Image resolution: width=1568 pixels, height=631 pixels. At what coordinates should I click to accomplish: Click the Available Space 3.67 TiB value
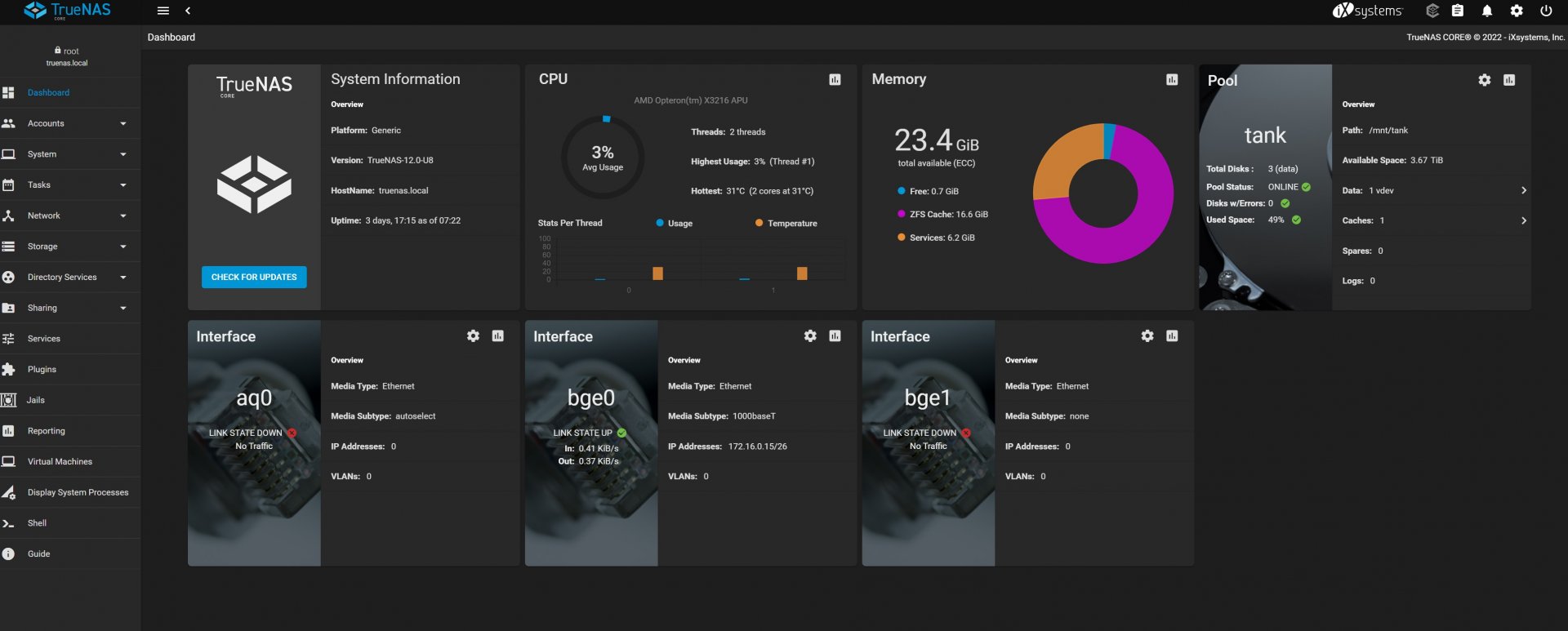(x=1427, y=161)
